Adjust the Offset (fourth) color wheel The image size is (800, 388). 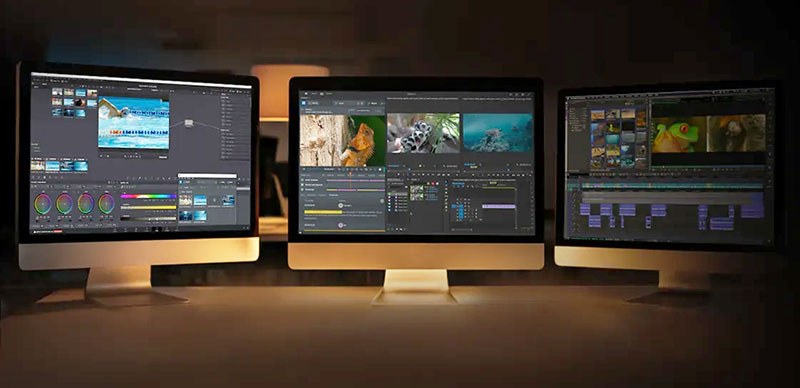[x=107, y=203]
